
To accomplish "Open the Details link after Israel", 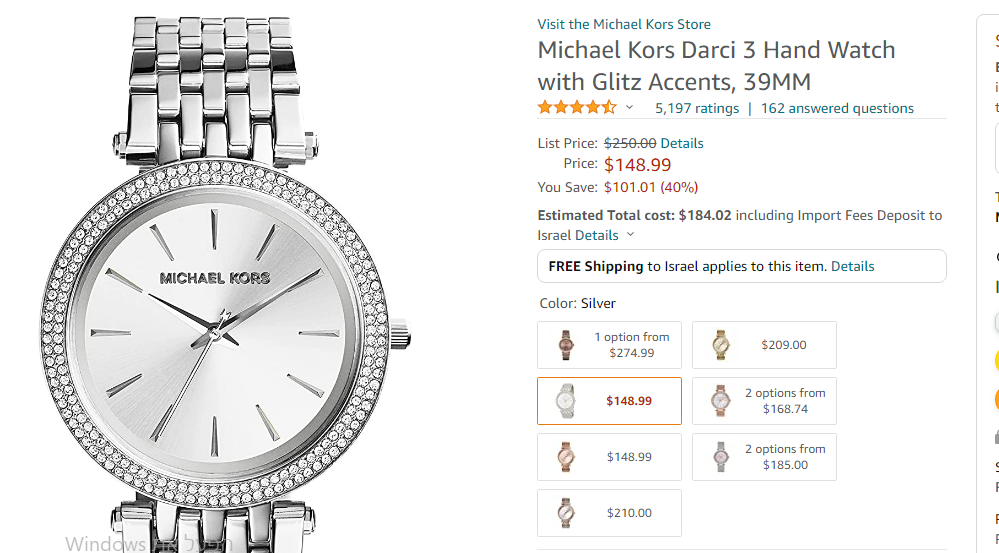I will point(597,236).
